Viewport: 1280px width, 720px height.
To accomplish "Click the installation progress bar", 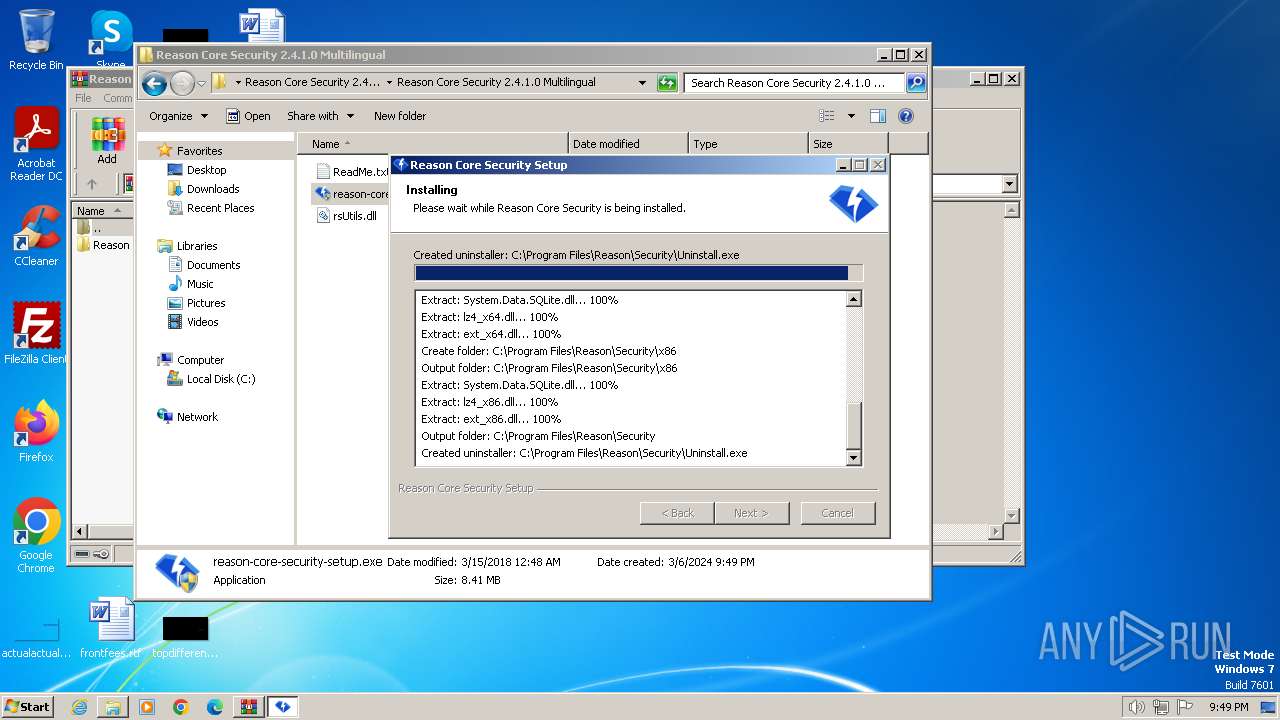I will [638, 273].
